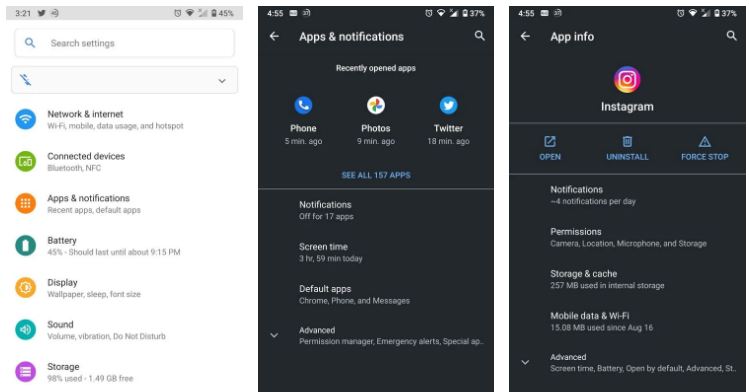Open the Connected devices icon
The height and width of the screenshot is (392, 749).
[x=25, y=161]
